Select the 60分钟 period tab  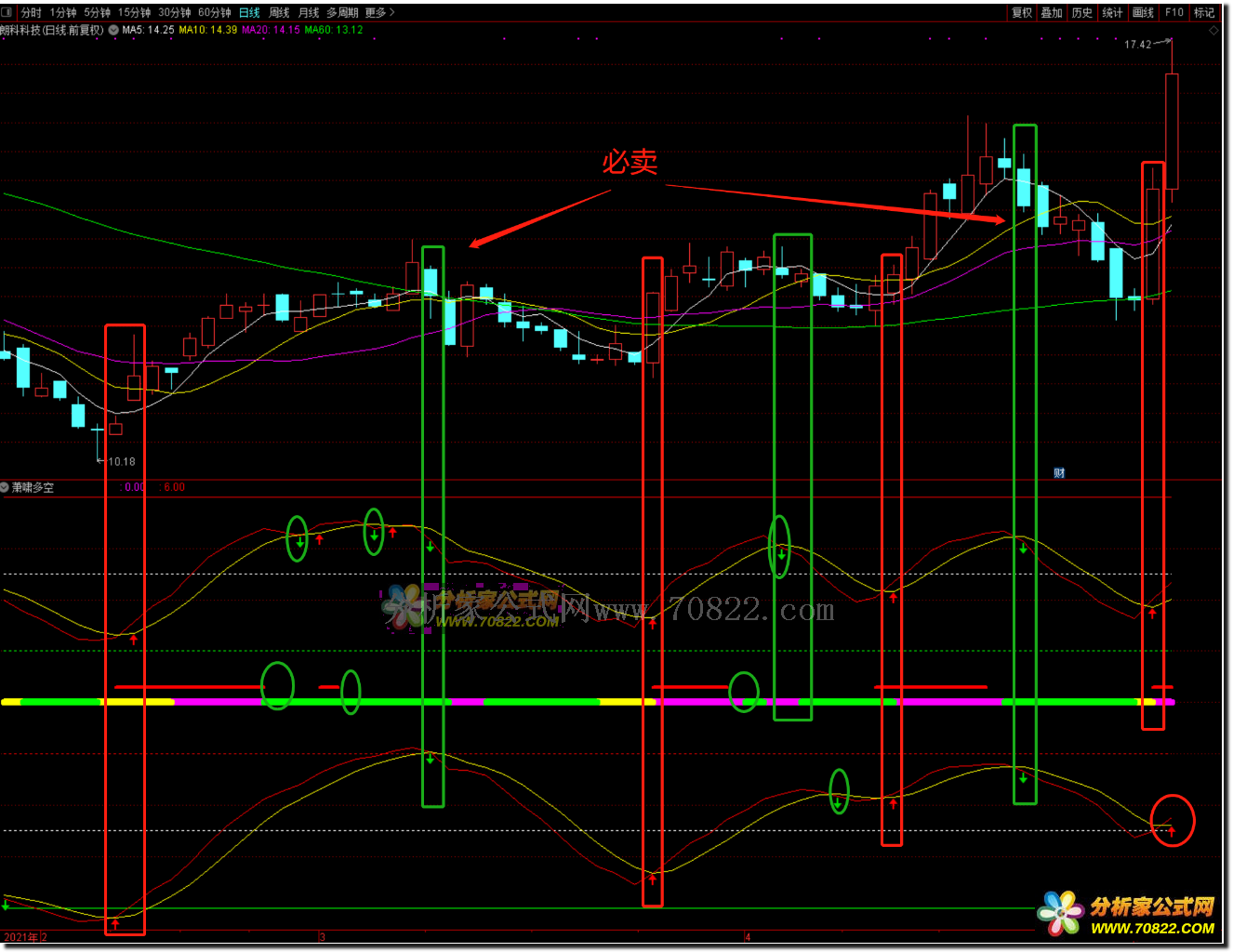[x=214, y=13]
